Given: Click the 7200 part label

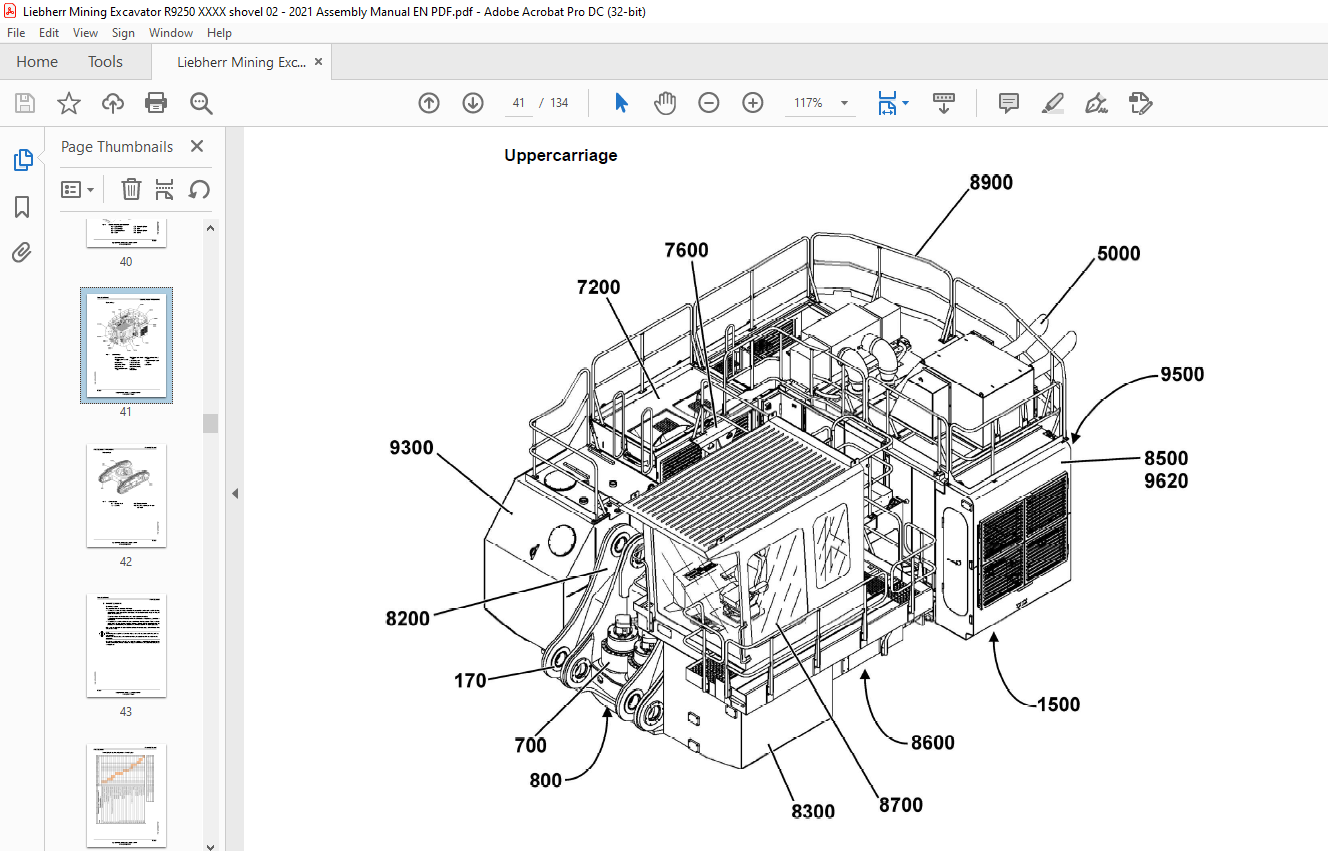Looking at the screenshot, I should click(x=598, y=287).
